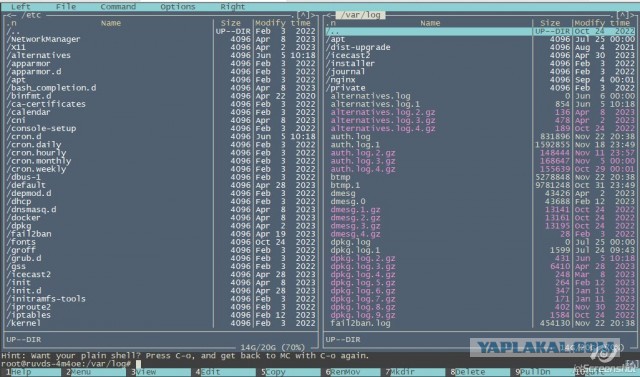Screen dimensions: 640x377
Task: Click the left panel history list caret [^]
Action: click(303, 15)
